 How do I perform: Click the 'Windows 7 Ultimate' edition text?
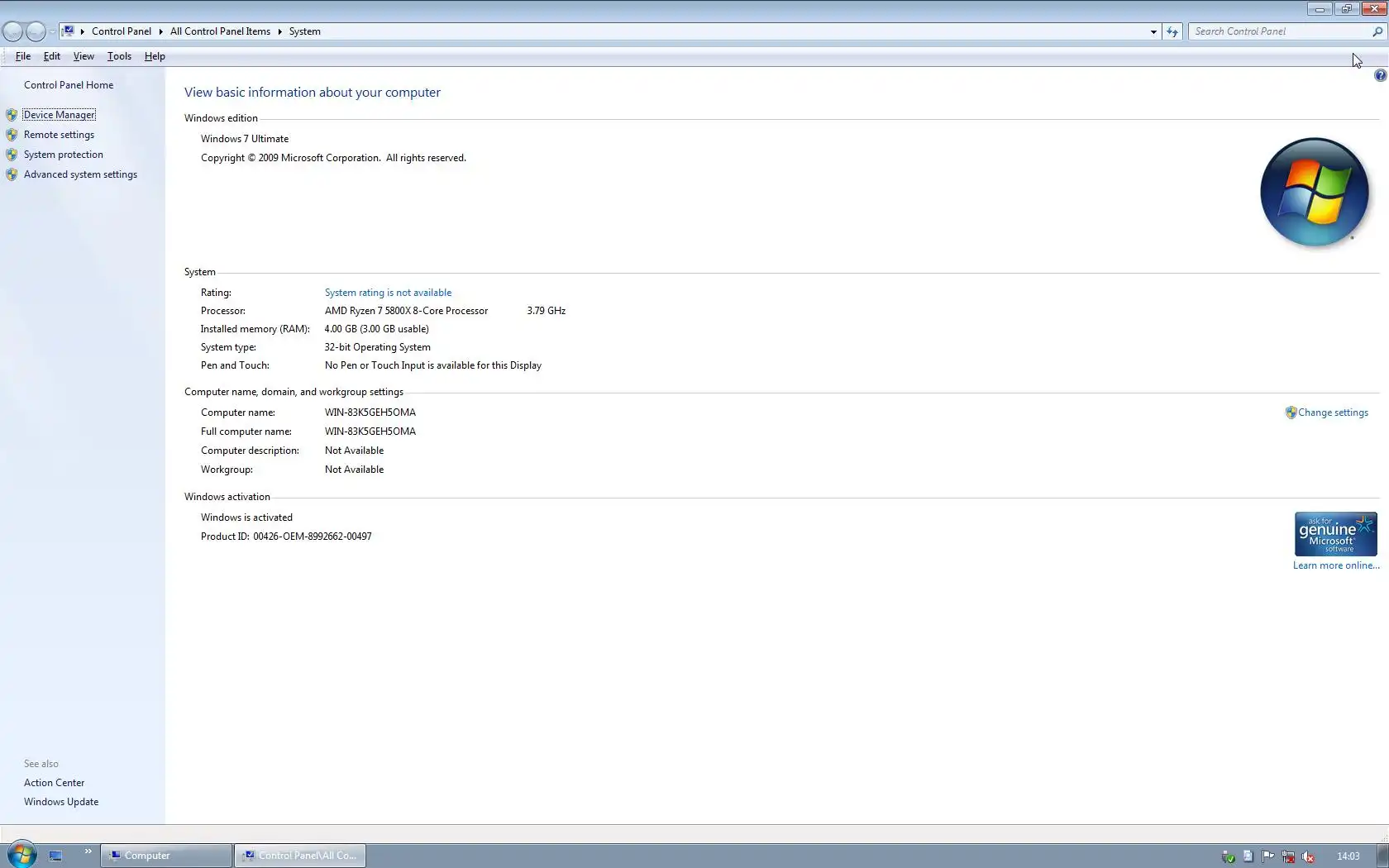[245, 139]
